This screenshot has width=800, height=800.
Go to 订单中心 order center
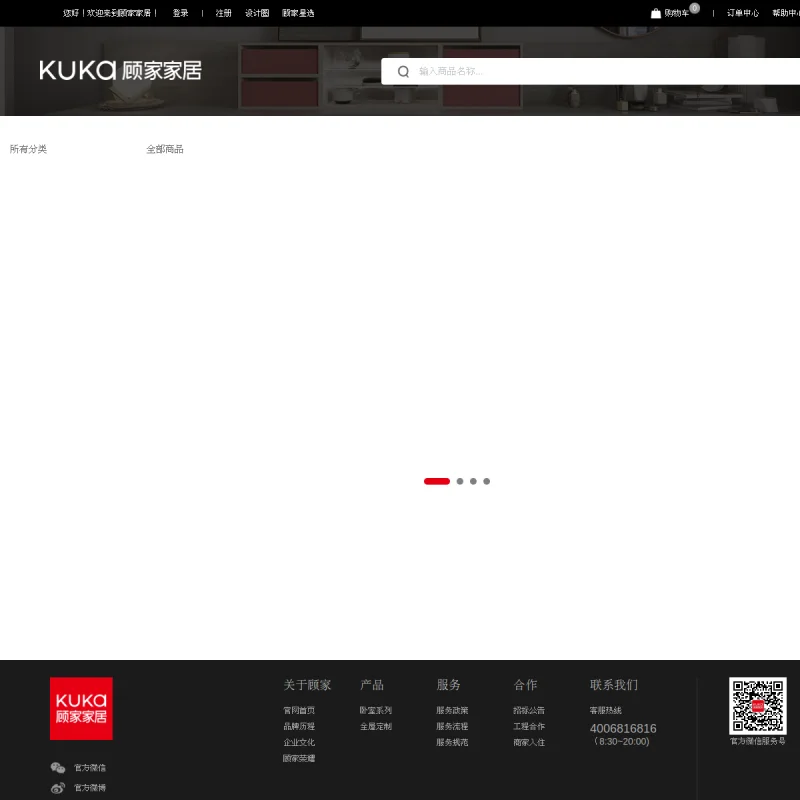(743, 13)
